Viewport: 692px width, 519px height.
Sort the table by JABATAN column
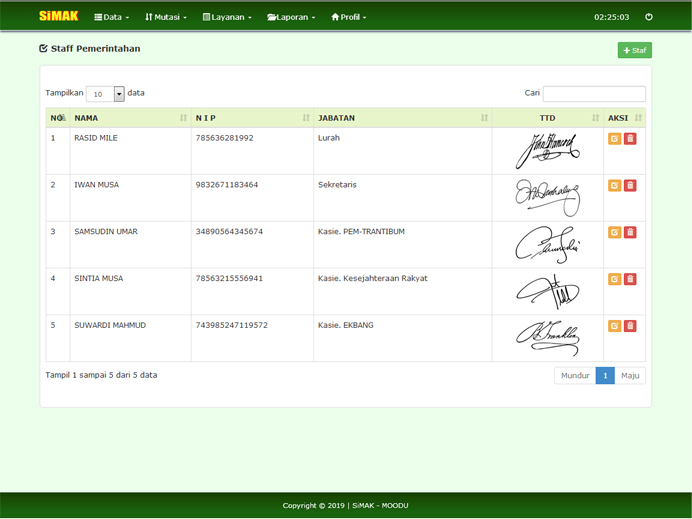[402, 118]
